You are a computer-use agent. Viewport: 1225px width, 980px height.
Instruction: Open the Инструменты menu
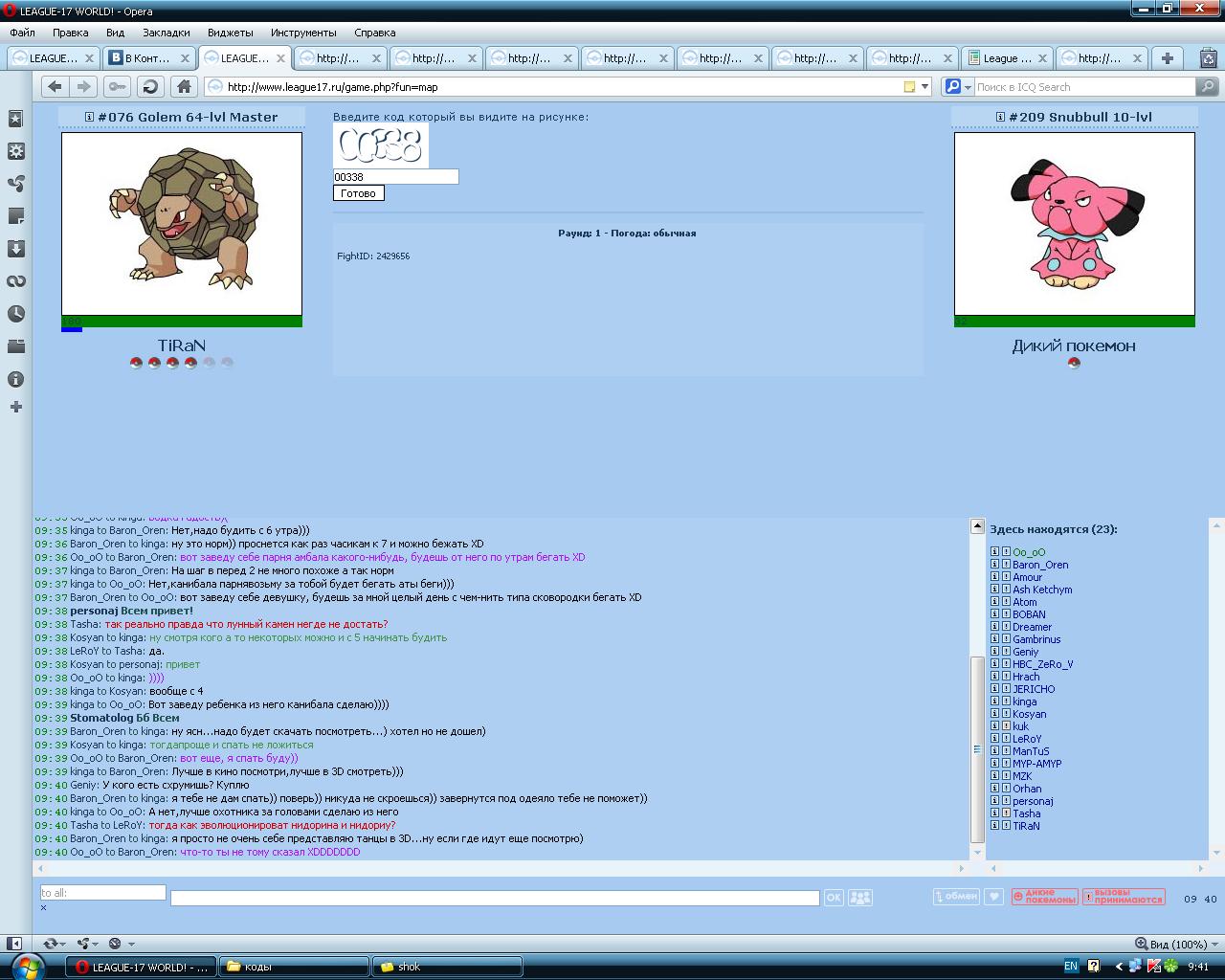[x=303, y=33]
